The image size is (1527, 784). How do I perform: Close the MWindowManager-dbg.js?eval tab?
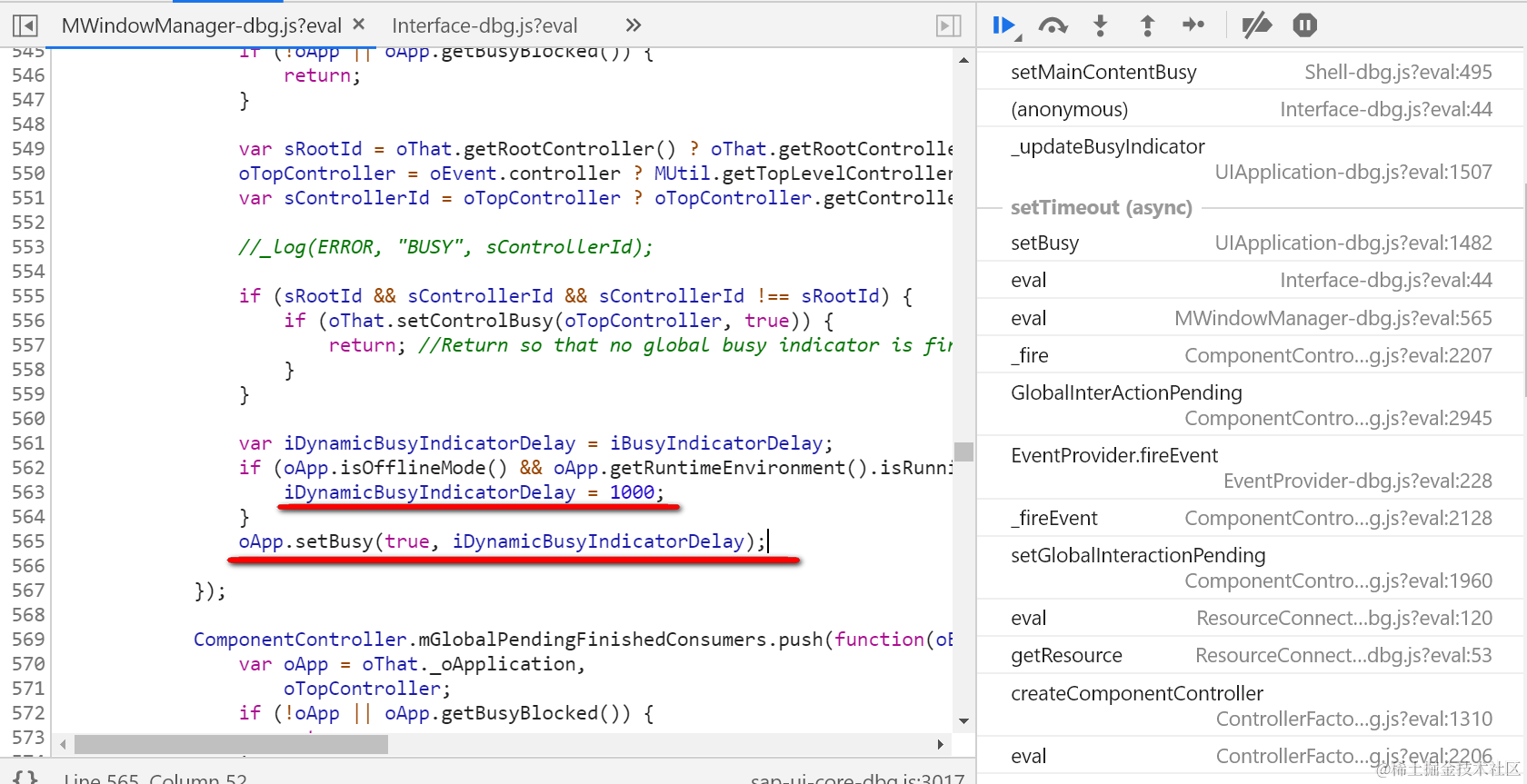click(x=358, y=25)
